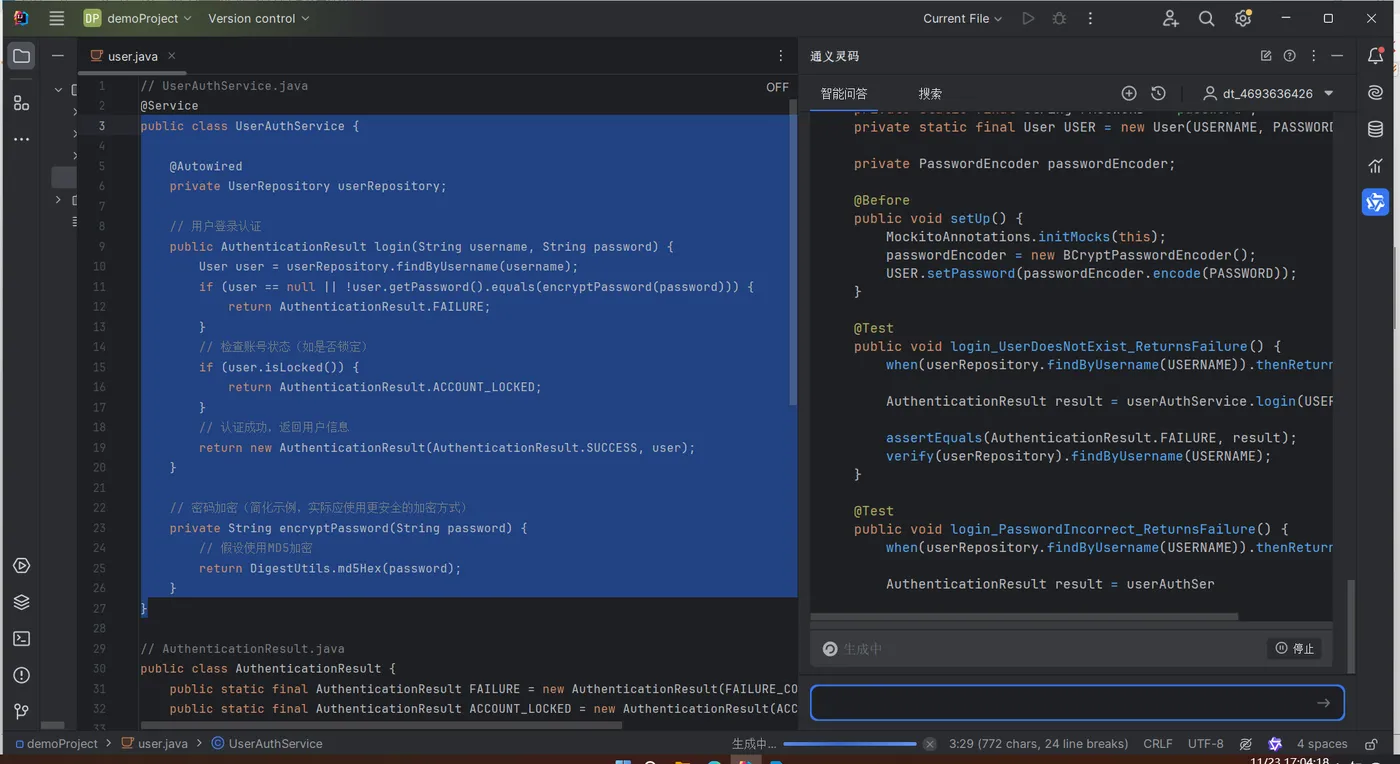Open Tongyi Lingma help icon
The height and width of the screenshot is (764, 1400).
(x=1289, y=56)
